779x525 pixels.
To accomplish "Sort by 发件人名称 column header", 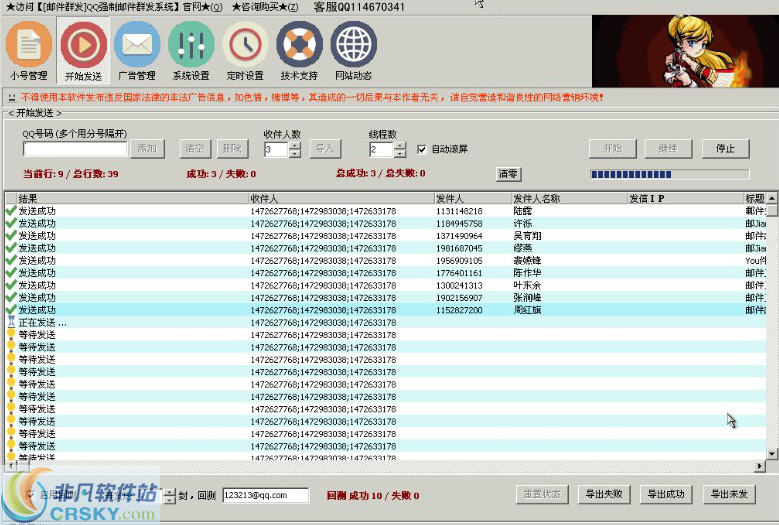I will [569, 199].
